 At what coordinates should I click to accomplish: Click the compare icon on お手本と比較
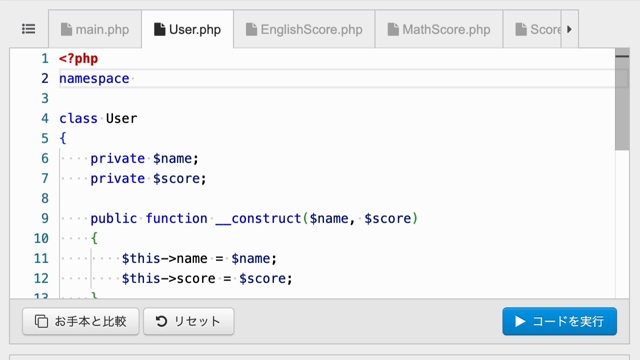[x=41, y=321]
